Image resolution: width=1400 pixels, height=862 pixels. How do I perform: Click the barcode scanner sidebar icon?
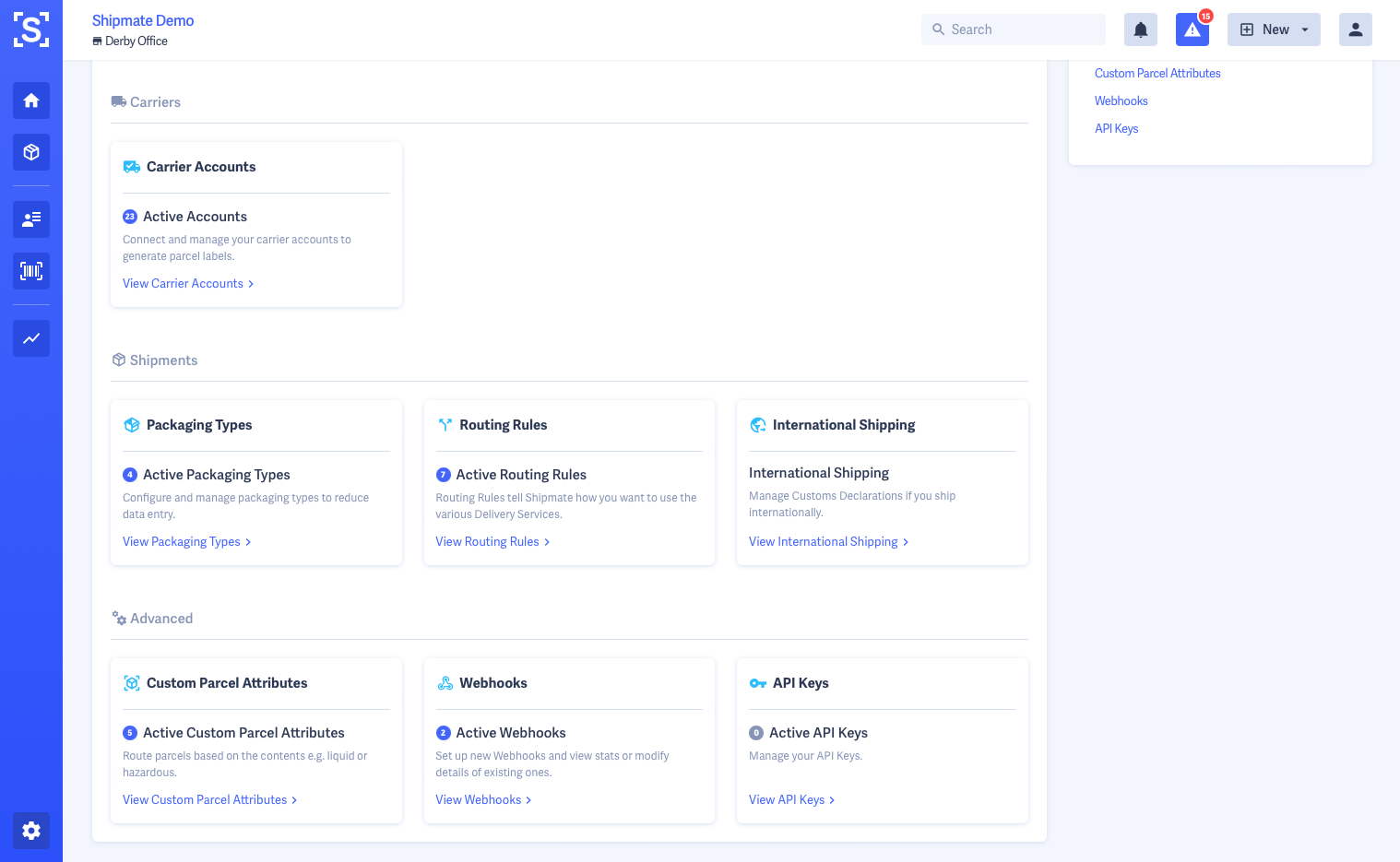(31, 271)
